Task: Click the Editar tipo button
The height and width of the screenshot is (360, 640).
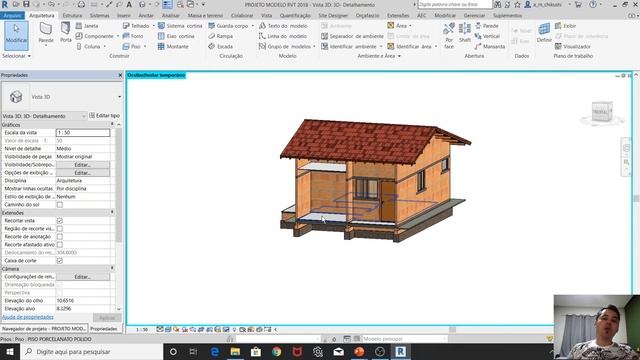Action: (x=104, y=116)
